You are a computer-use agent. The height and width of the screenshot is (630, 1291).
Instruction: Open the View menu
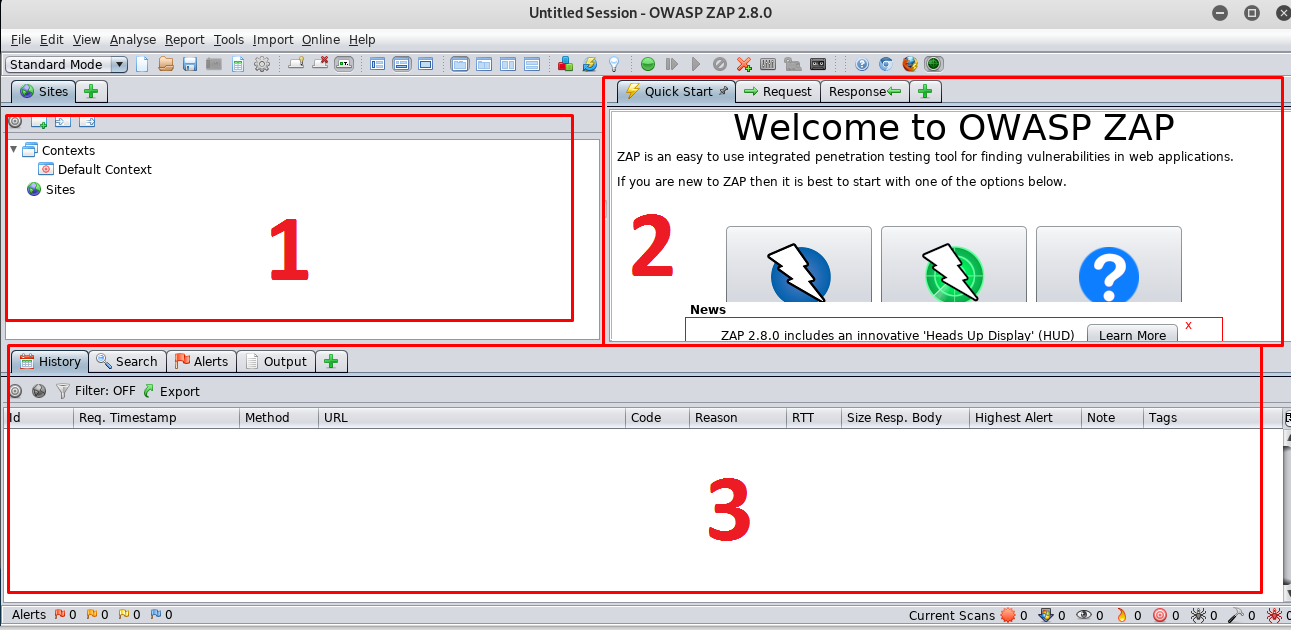pos(87,39)
